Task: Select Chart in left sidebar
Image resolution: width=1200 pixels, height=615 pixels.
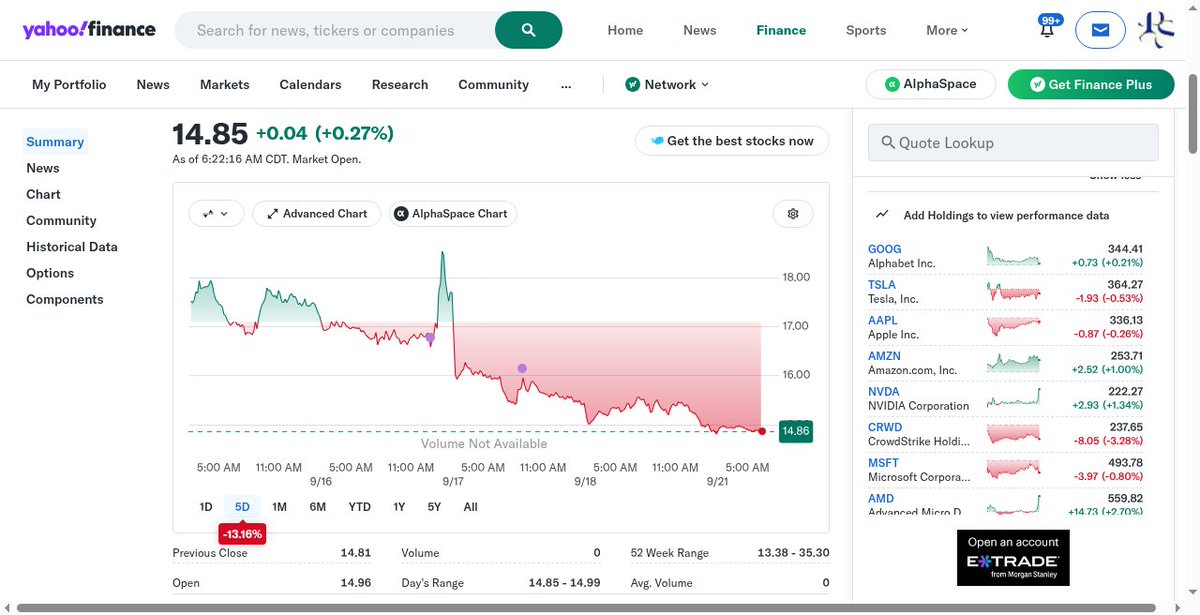Action: pyautogui.click(x=43, y=194)
